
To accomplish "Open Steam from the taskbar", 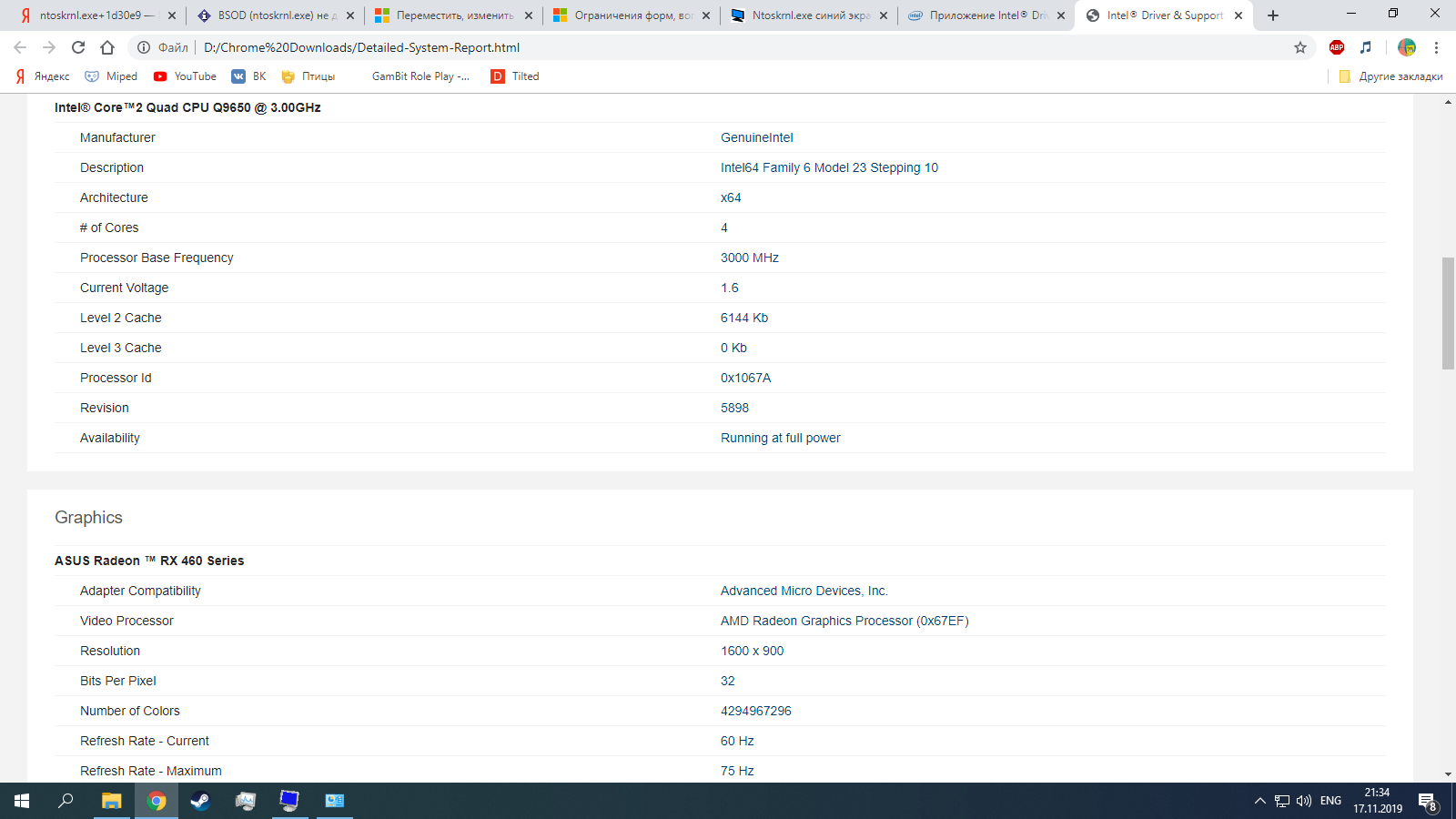I will click(x=200, y=801).
